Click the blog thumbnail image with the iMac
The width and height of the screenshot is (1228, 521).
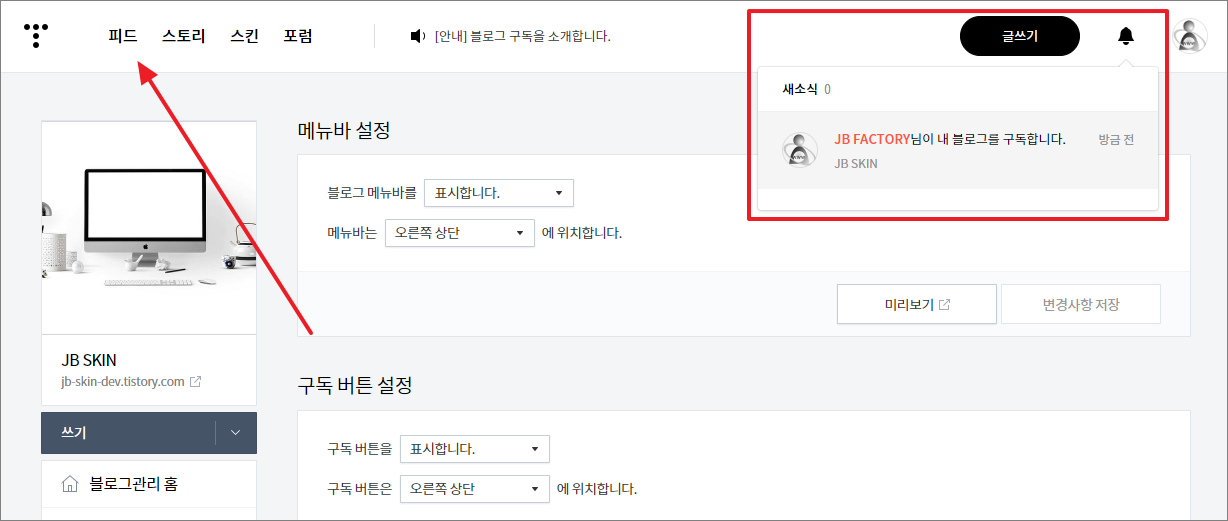pos(149,228)
